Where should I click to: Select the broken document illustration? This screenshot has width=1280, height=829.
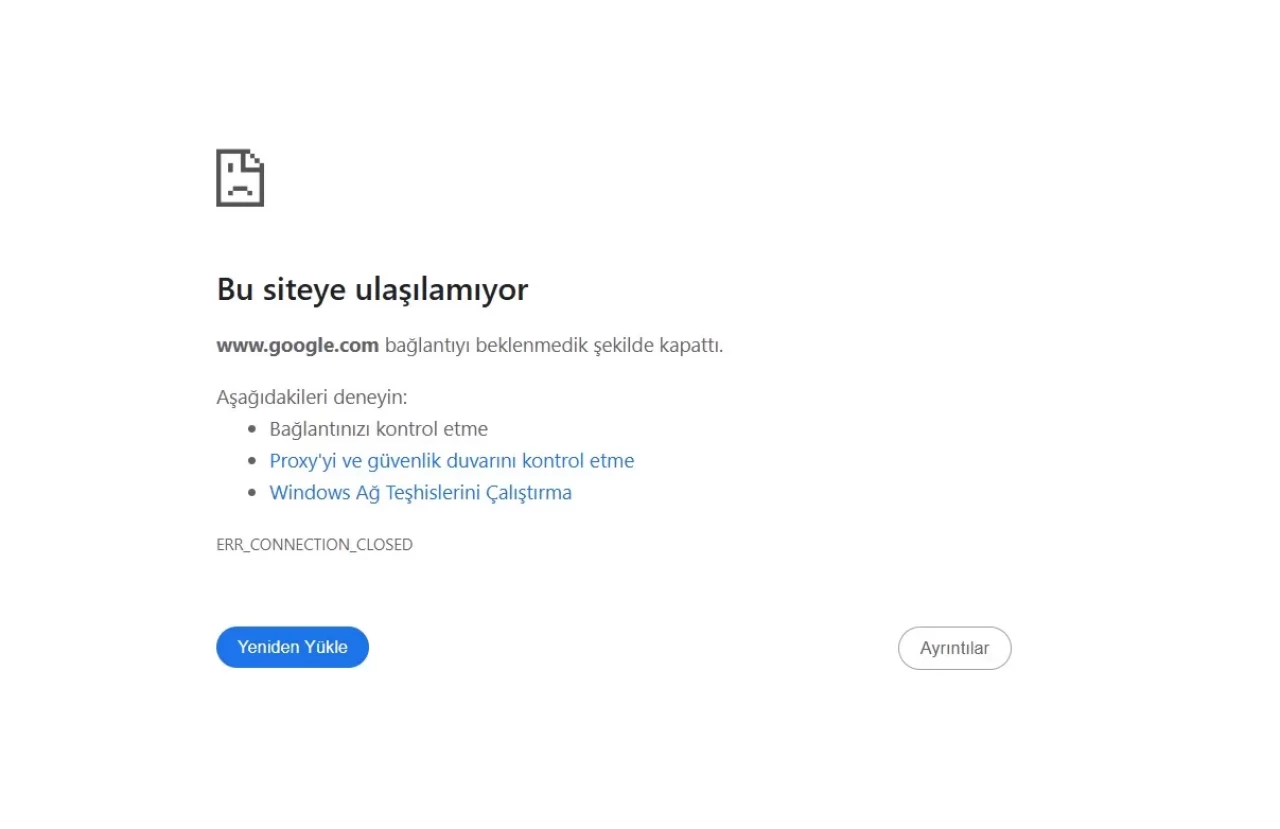click(x=240, y=177)
